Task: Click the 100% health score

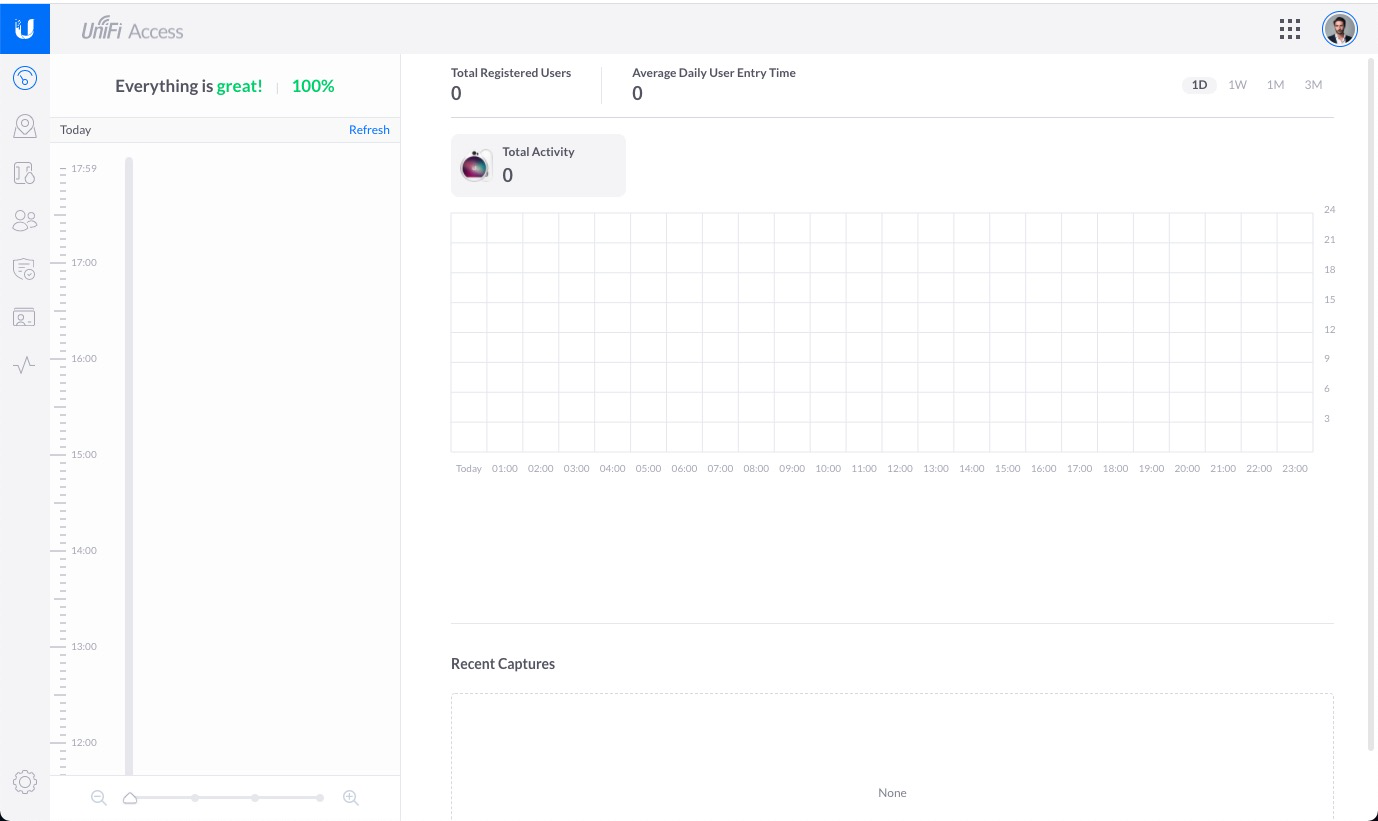Action: tap(313, 86)
